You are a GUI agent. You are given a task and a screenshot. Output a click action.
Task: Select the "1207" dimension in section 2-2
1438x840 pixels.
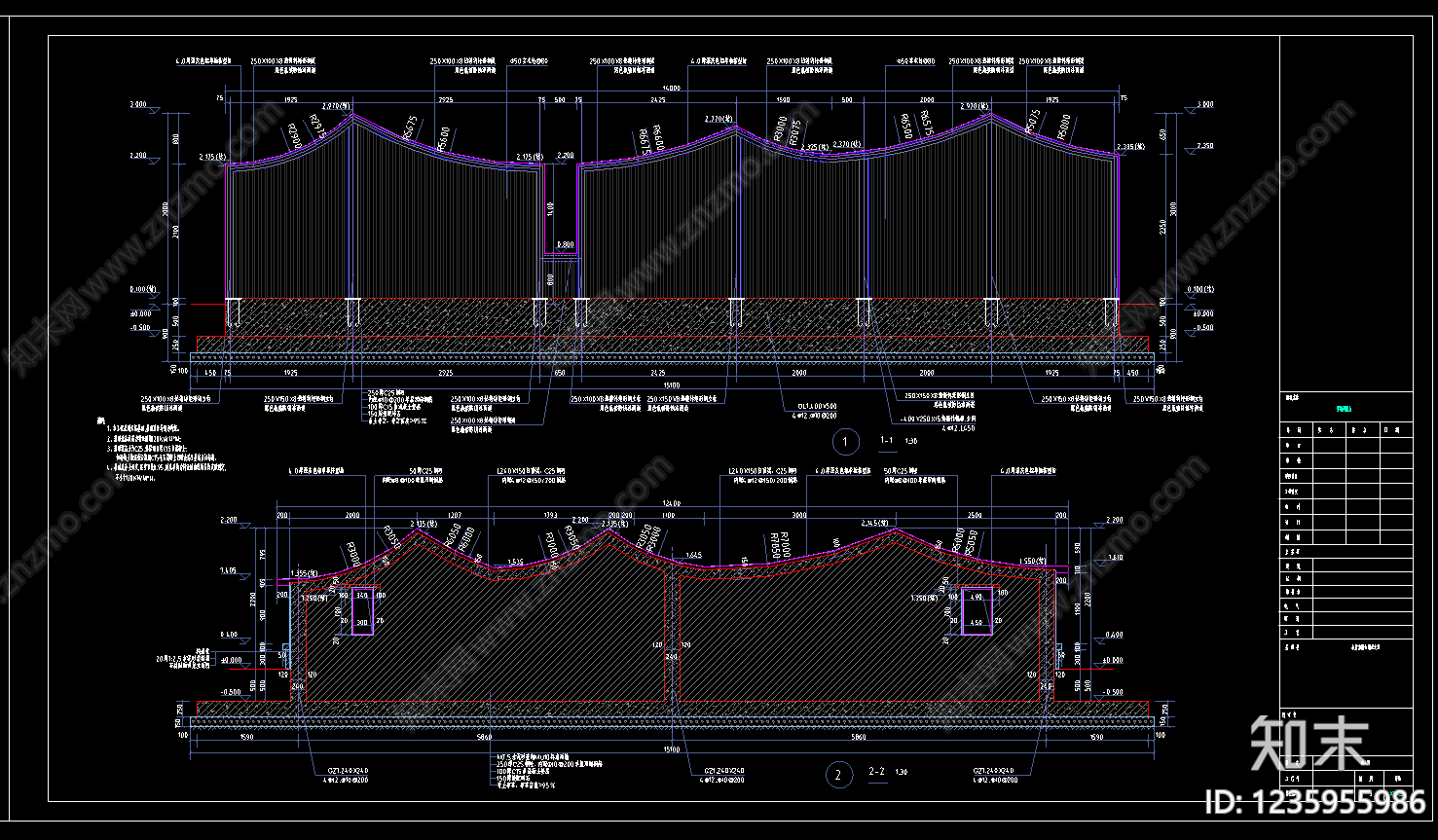tap(454, 514)
